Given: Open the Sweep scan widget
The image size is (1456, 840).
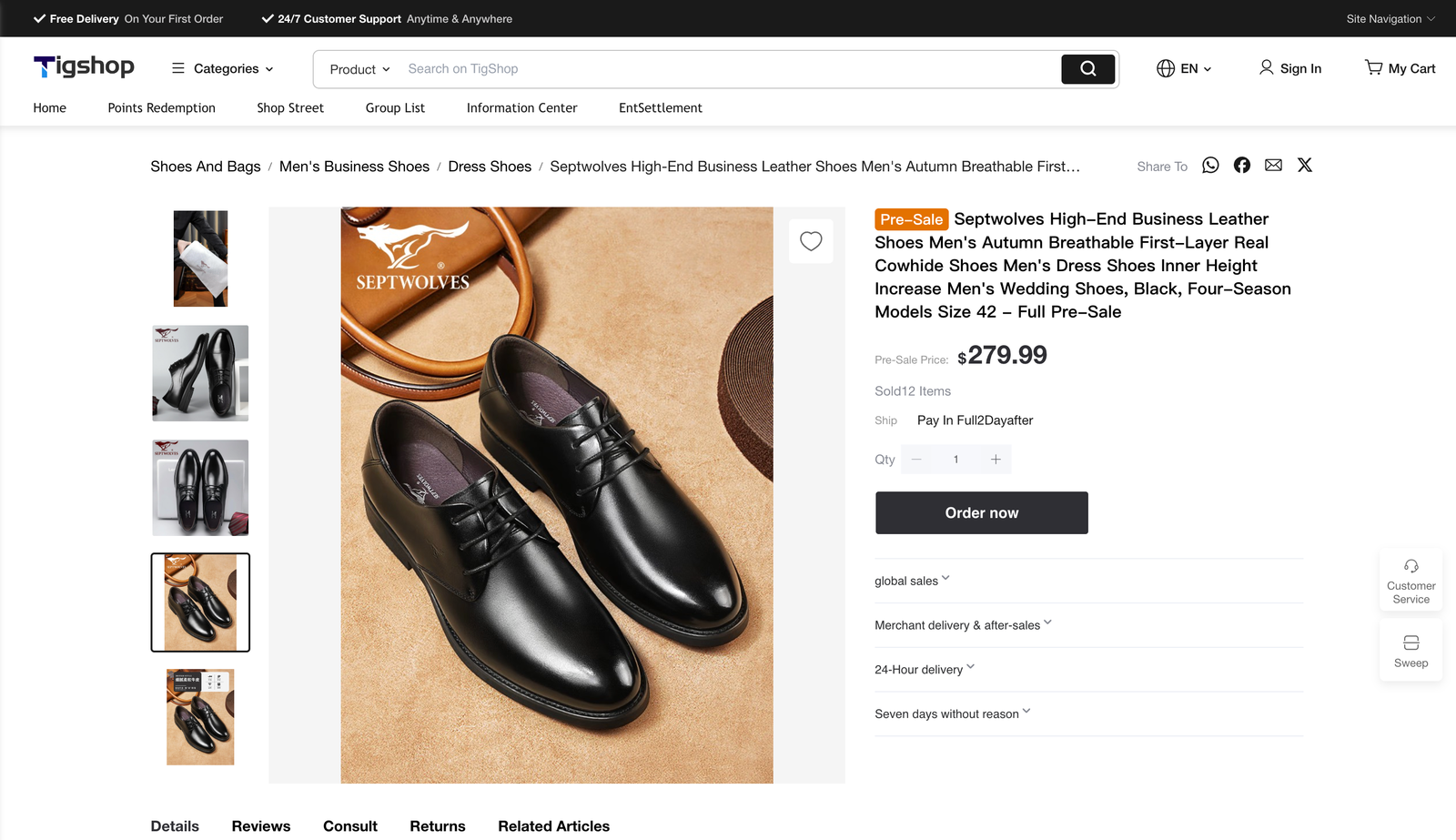Looking at the screenshot, I should (1410, 651).
